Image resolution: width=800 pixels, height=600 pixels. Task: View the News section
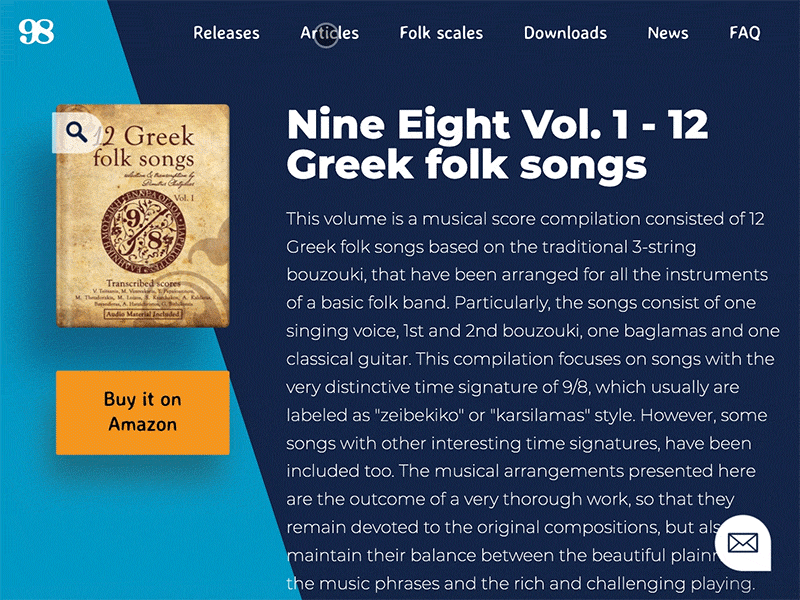[667, 33]
